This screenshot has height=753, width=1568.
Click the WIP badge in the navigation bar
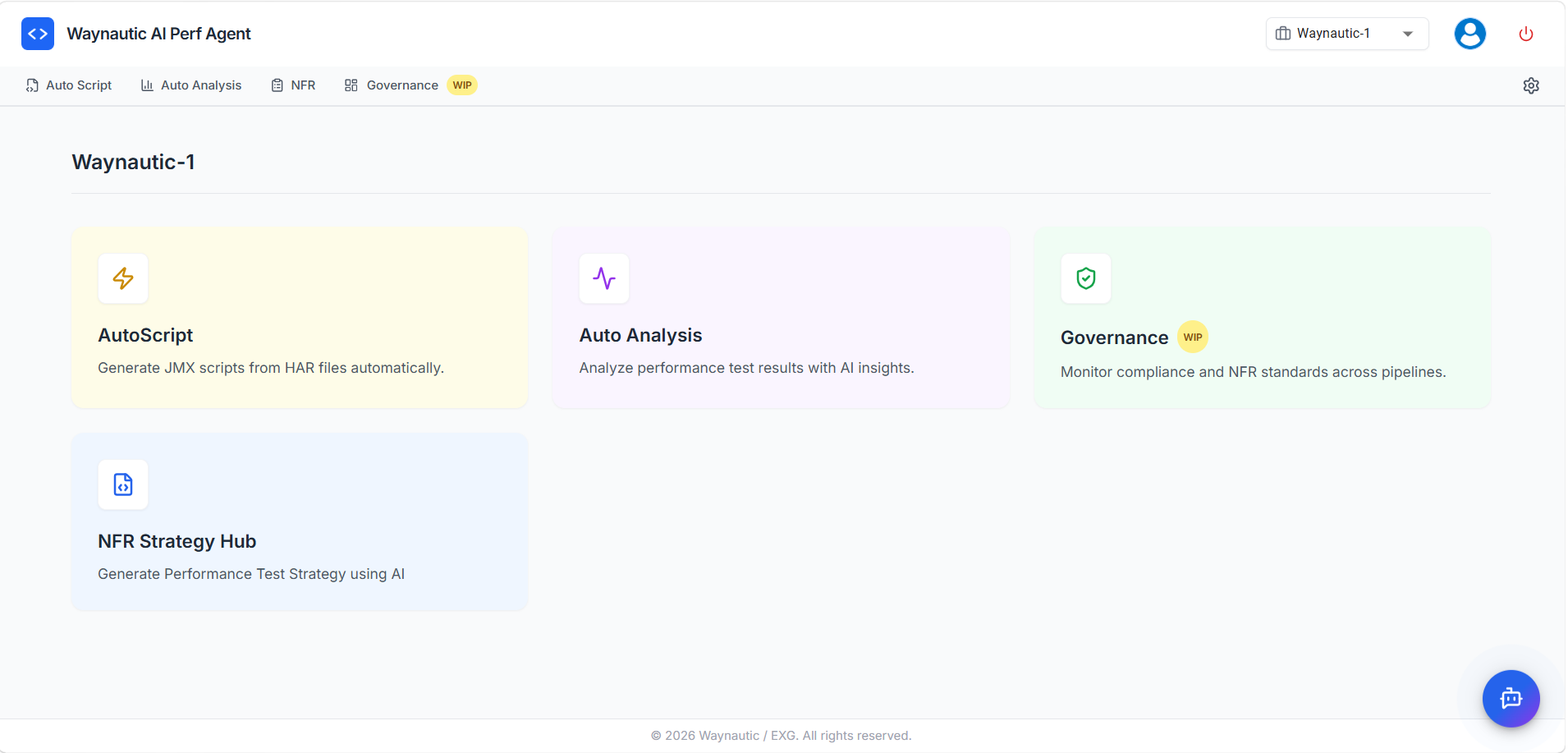tap(462, 85)
